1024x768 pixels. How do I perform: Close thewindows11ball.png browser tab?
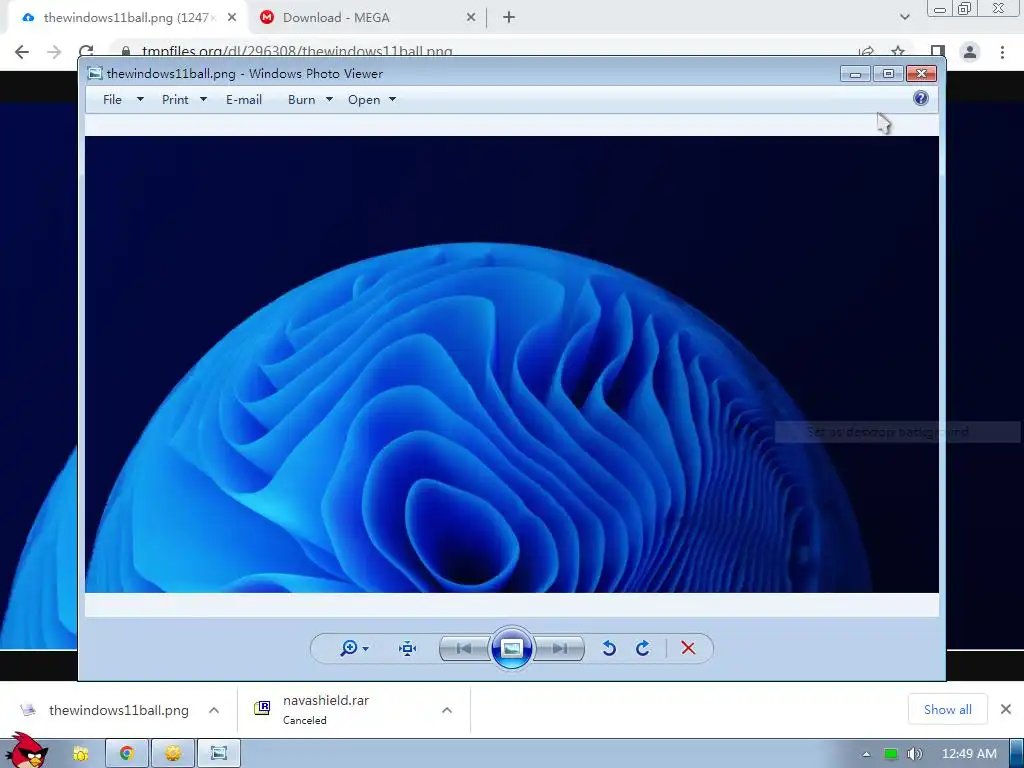click(232, 18)
